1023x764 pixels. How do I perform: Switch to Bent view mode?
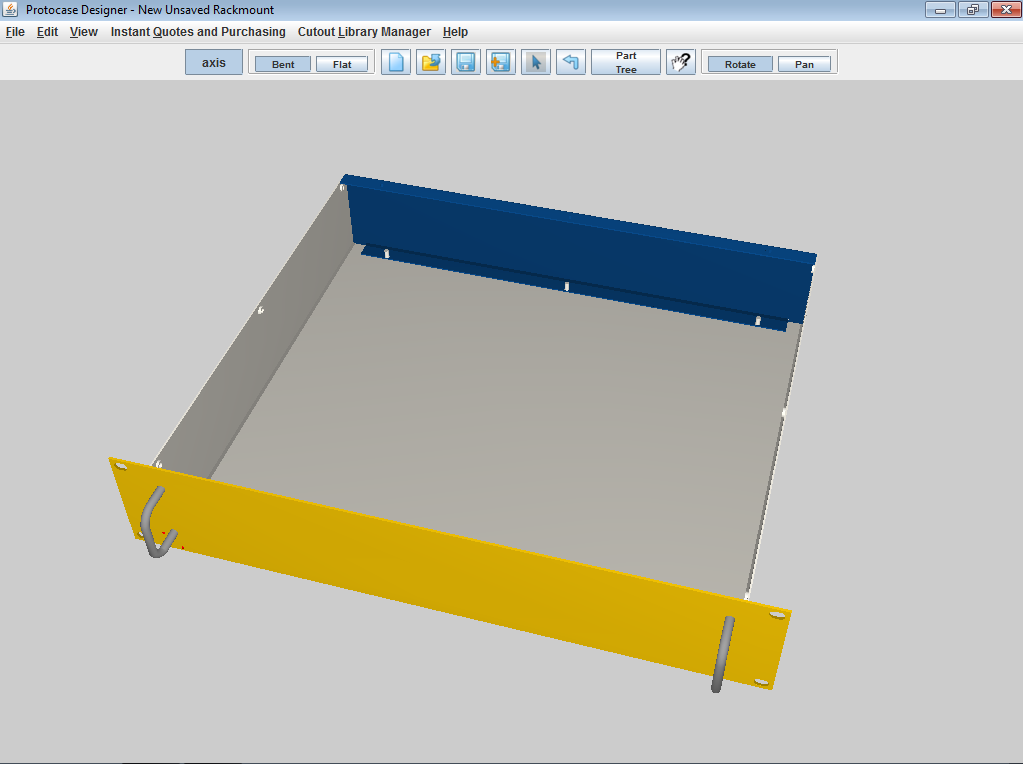pyautogui.click(x=283, y=64)
